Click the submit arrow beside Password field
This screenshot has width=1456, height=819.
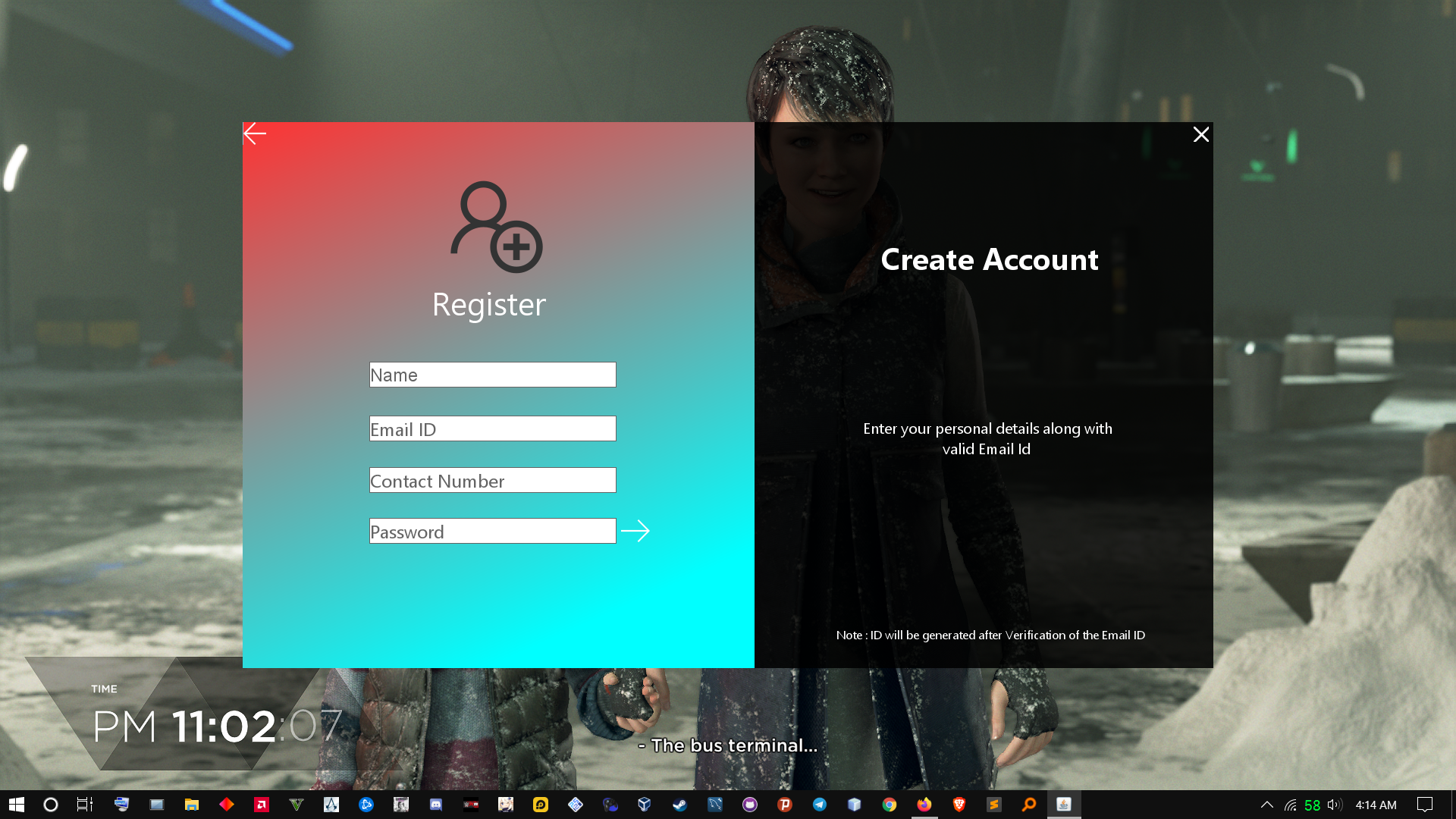click(x=635, y=531)
